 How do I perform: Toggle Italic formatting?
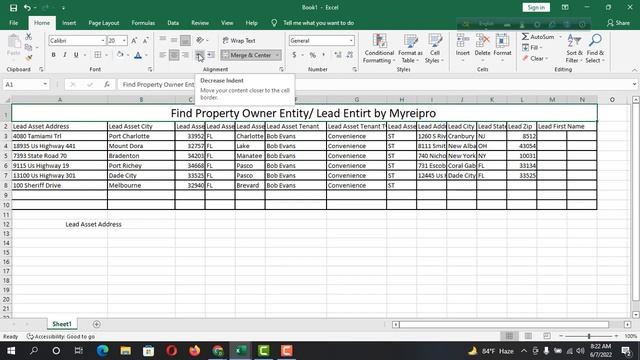64,55
